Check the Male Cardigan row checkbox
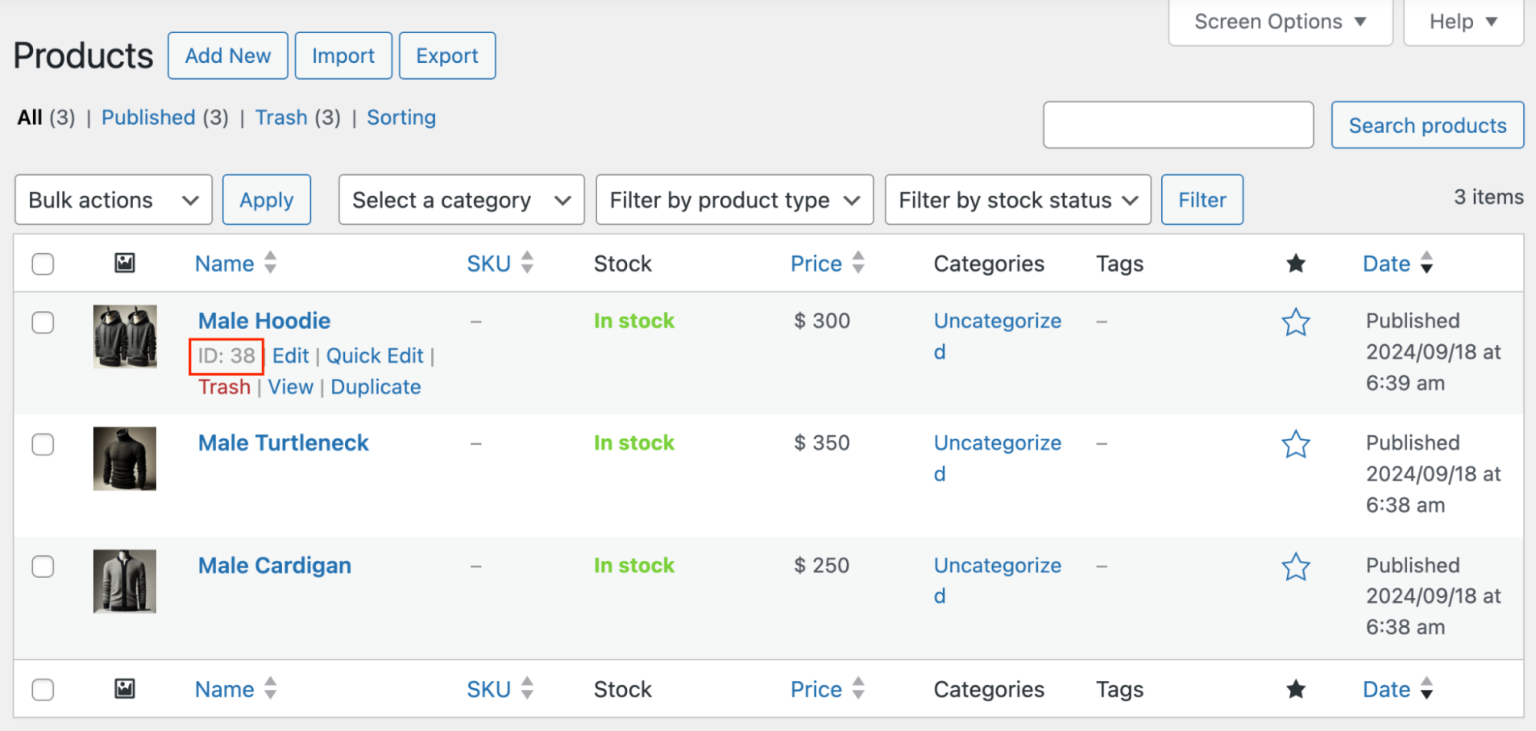 click(43, 566)
